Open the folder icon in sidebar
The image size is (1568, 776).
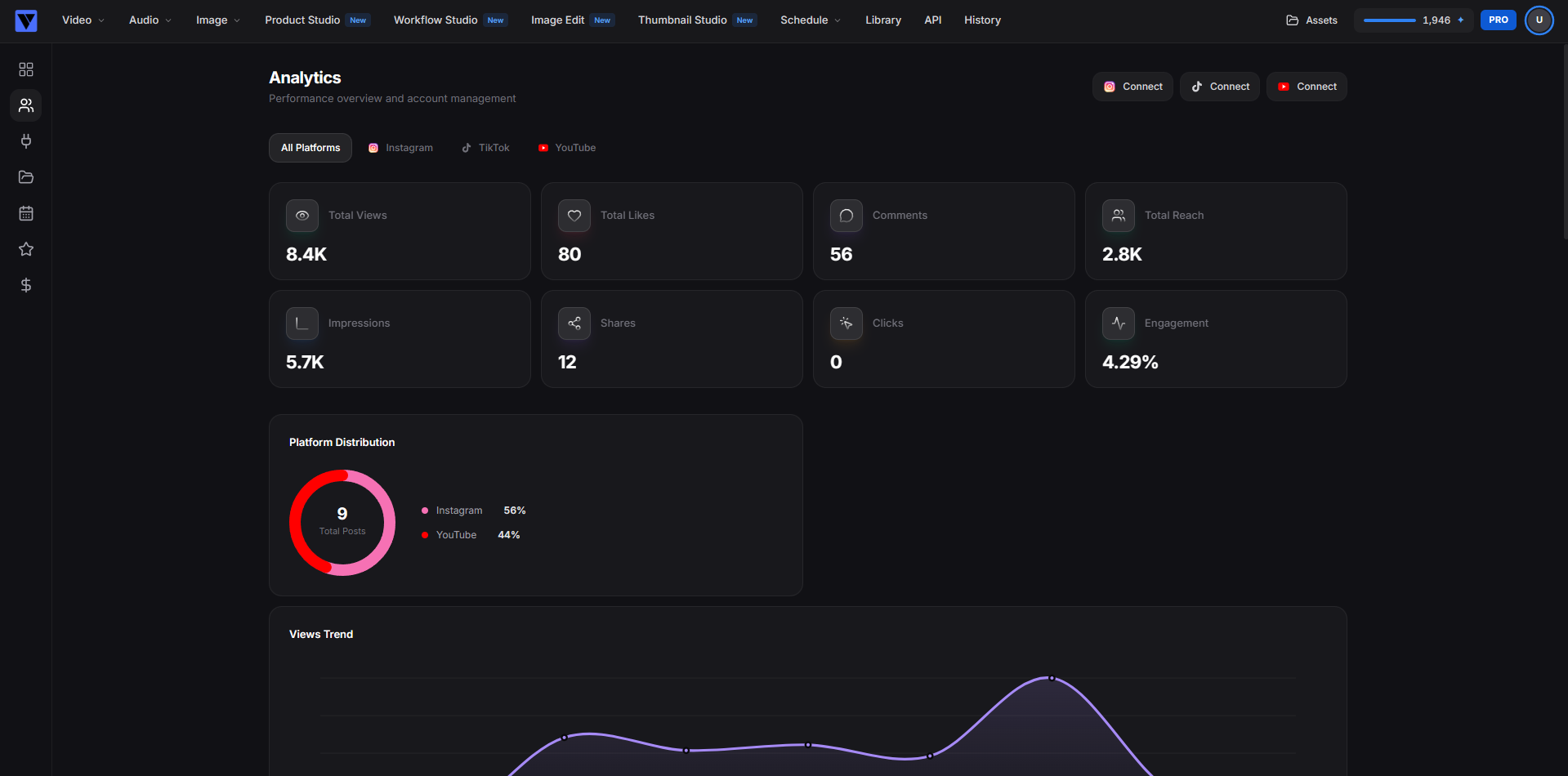tap(26, 177)
